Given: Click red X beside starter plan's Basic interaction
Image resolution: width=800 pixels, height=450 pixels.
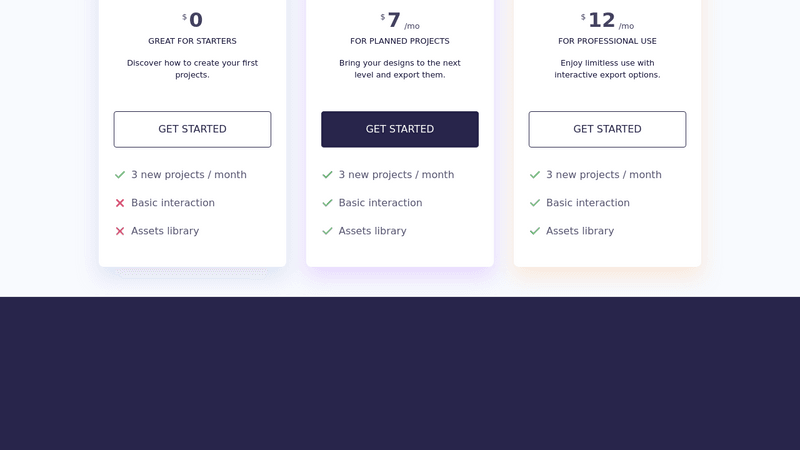Looking at the screenshot, I should coord(120,203).
